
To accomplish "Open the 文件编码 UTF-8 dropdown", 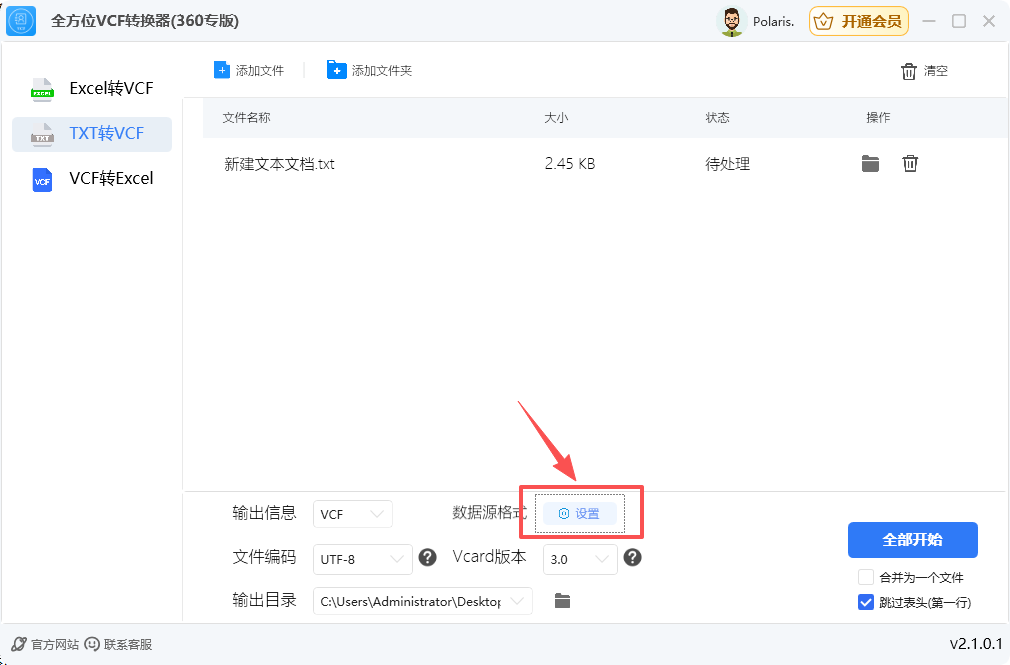I will pyautogui.click(x=363, y=558).
